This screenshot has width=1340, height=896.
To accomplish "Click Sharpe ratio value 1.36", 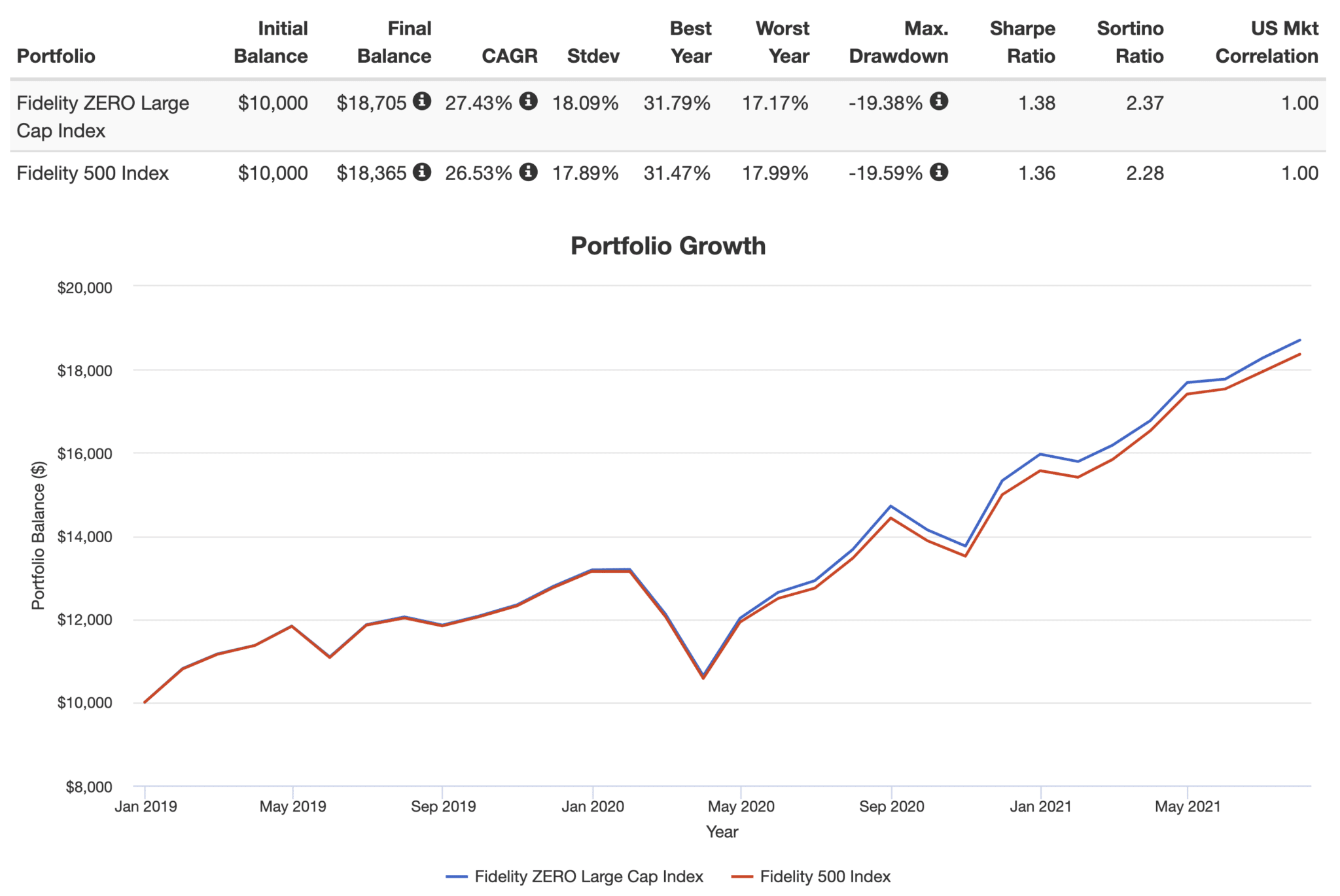I will 1037,173.
